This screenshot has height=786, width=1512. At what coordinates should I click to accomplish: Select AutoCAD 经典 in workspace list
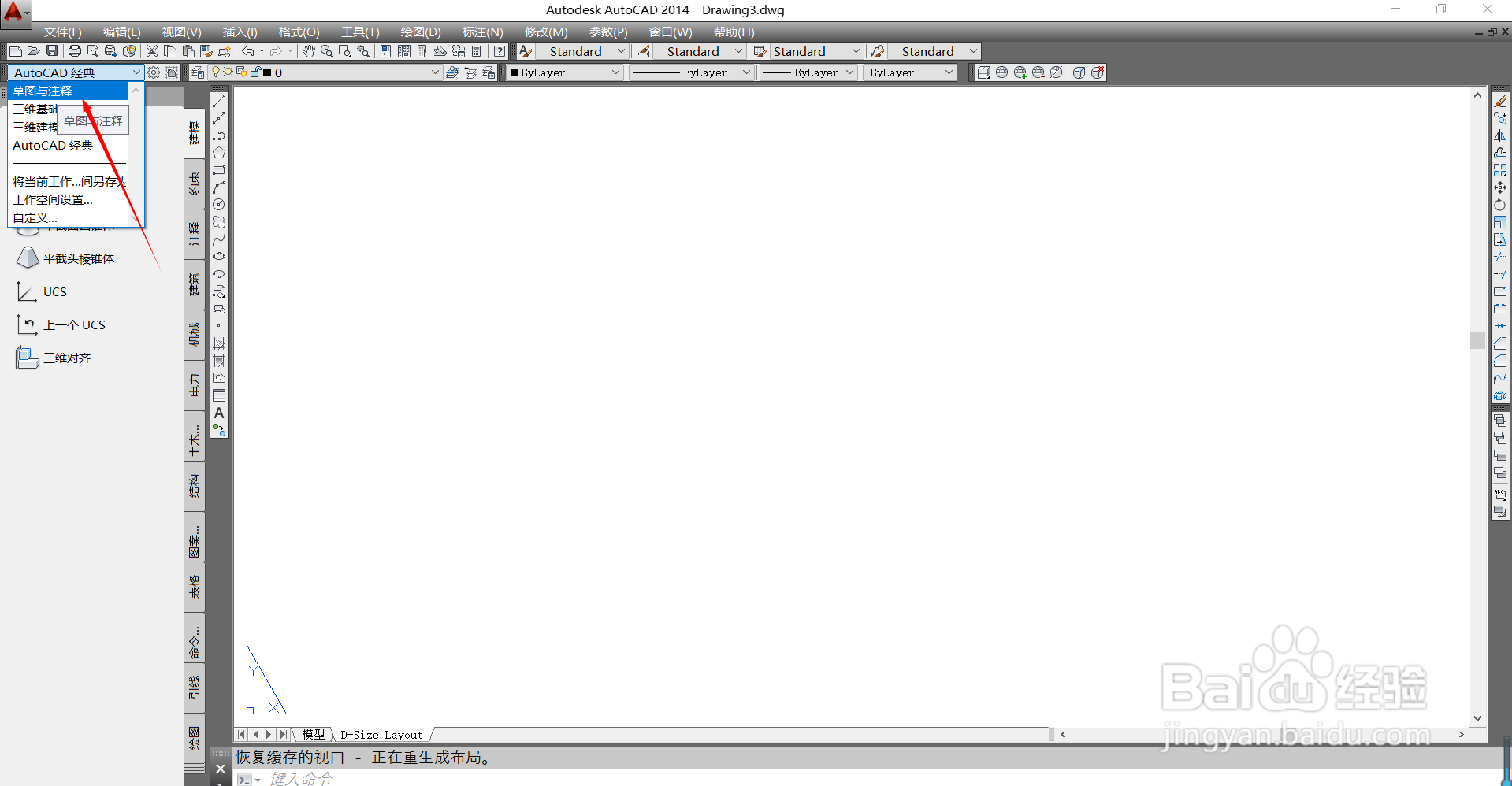tap(68, 146)
